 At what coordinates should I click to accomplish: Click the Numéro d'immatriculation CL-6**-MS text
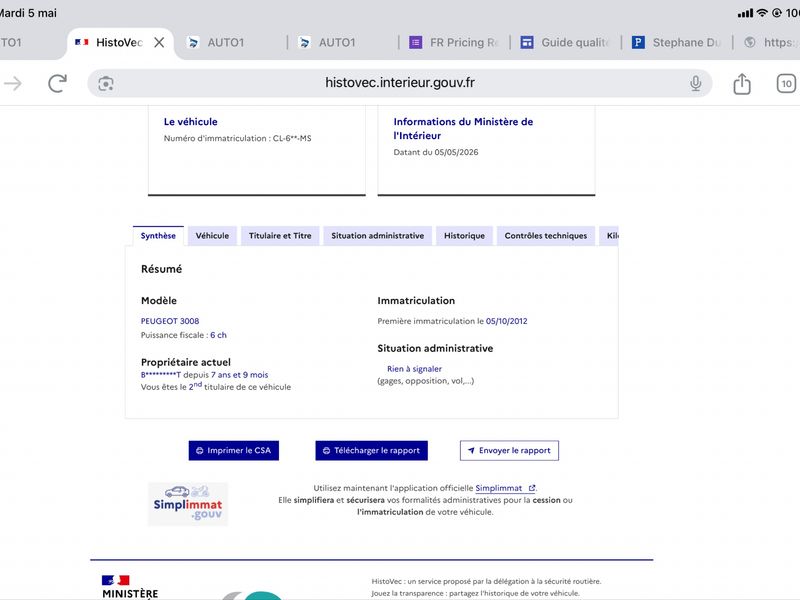(x=237, y=138)
